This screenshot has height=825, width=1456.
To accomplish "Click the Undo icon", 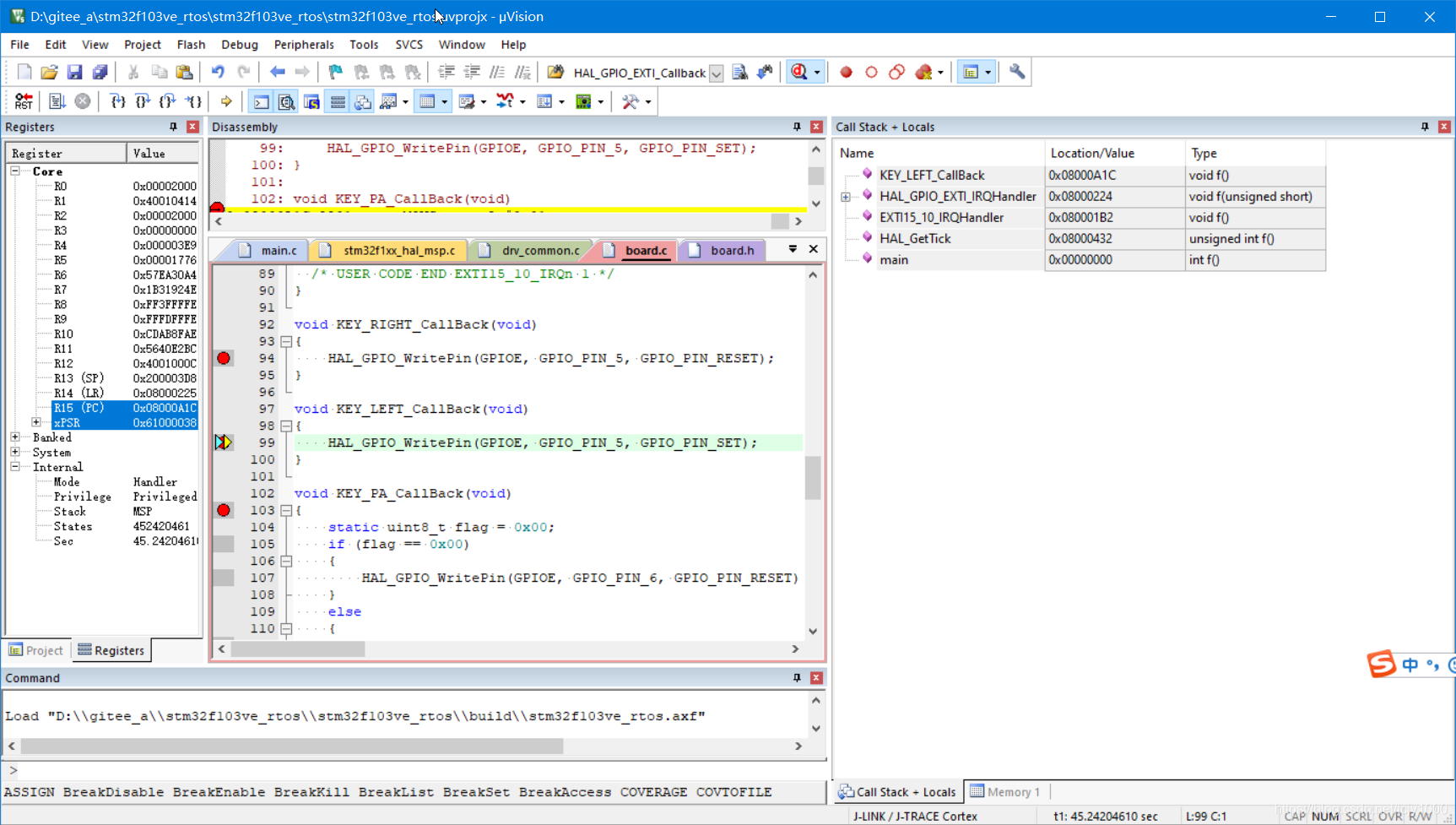I will [x=218, y=73].
